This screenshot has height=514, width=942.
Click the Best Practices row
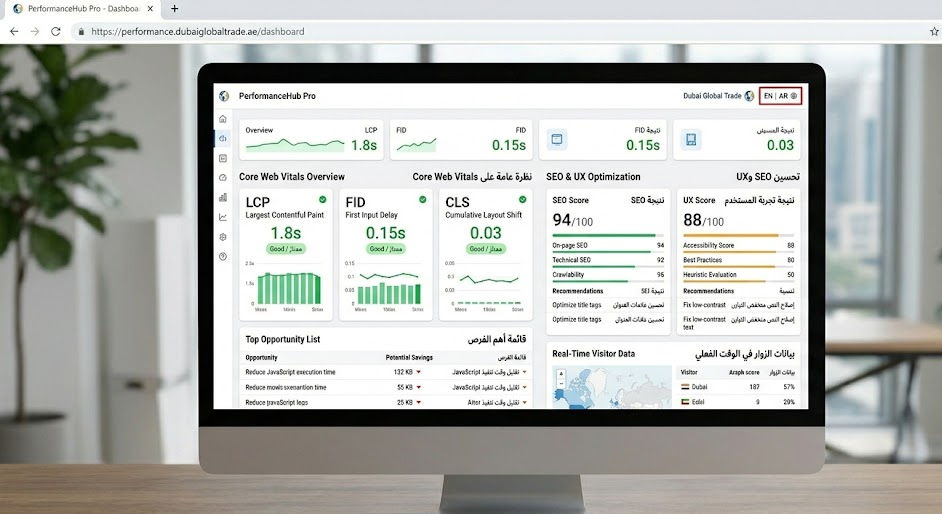(x=738, y=260)
